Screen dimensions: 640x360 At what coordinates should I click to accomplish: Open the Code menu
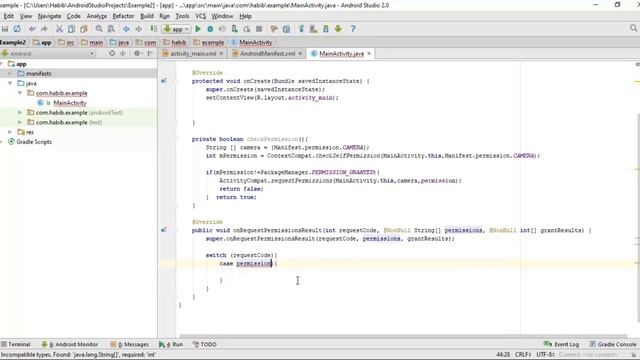pos(73,16)
